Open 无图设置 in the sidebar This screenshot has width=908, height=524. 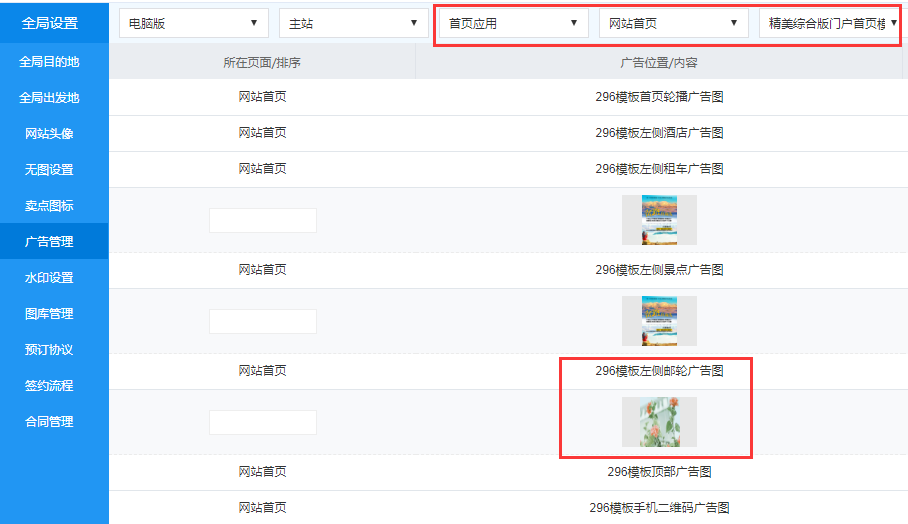point(49,170)
